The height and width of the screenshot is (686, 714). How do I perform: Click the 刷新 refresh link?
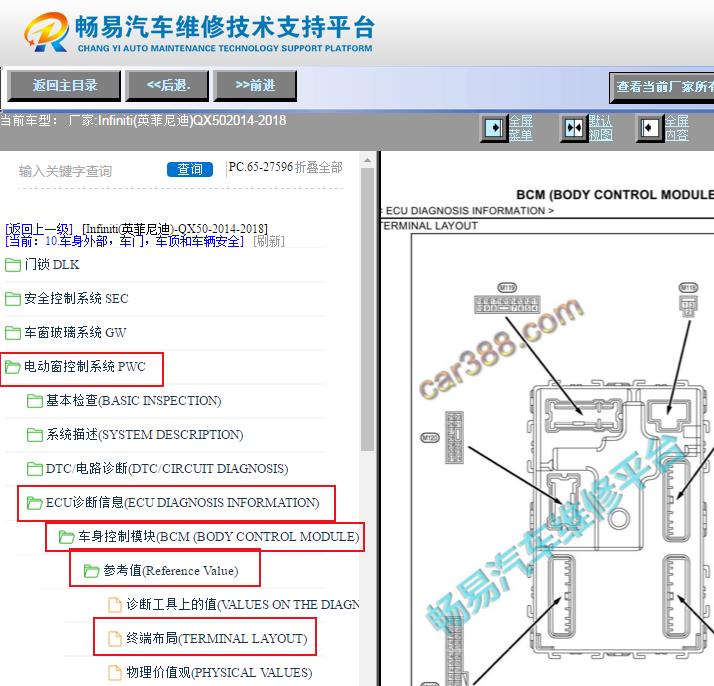click(269, 241)
